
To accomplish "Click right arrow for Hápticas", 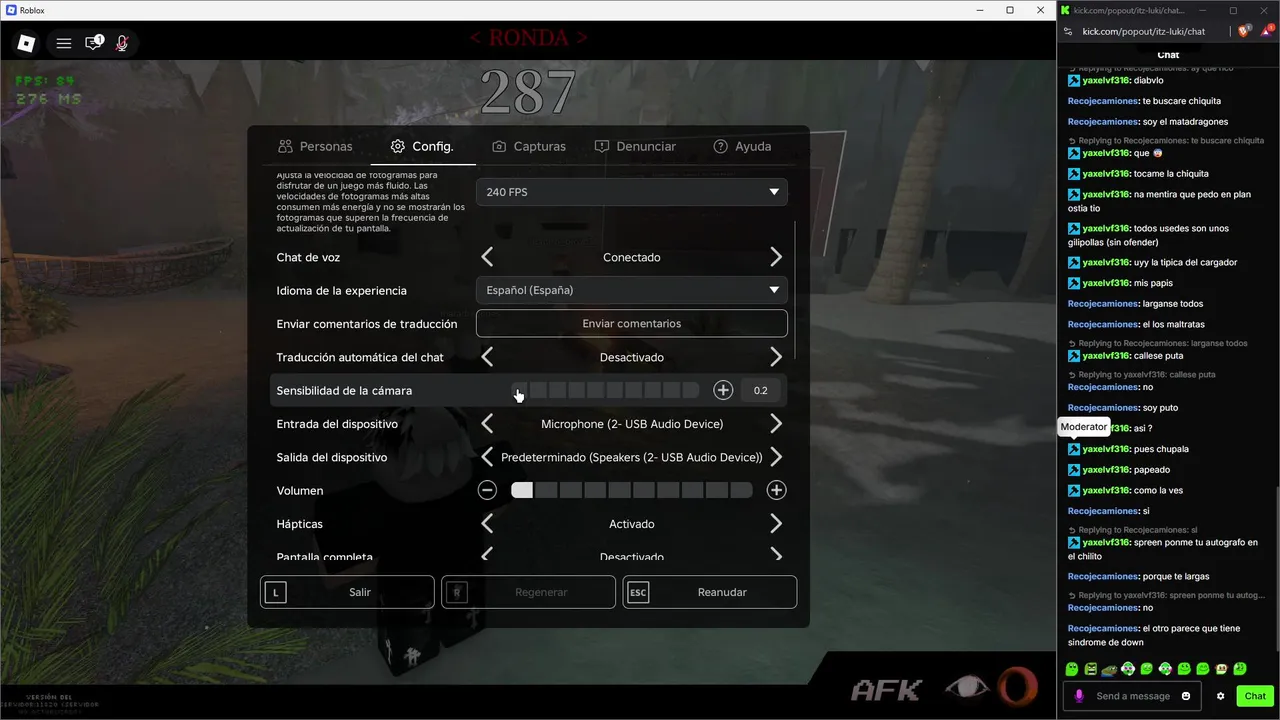I will [x=776, y=524].
